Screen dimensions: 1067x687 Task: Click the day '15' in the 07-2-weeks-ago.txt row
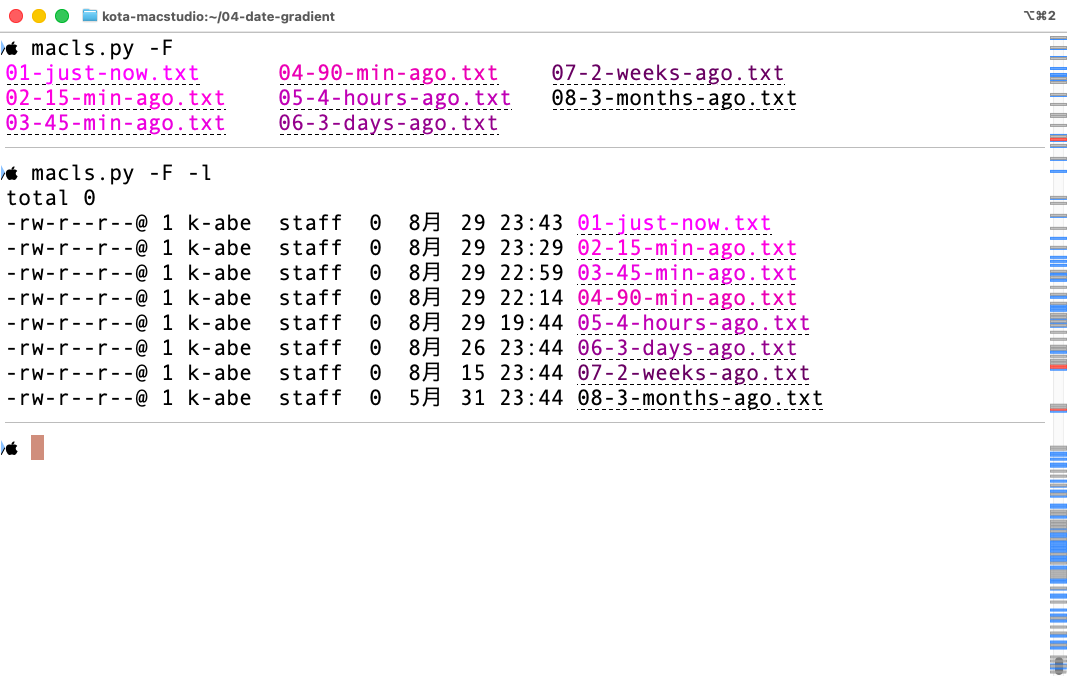coord(473,374)
